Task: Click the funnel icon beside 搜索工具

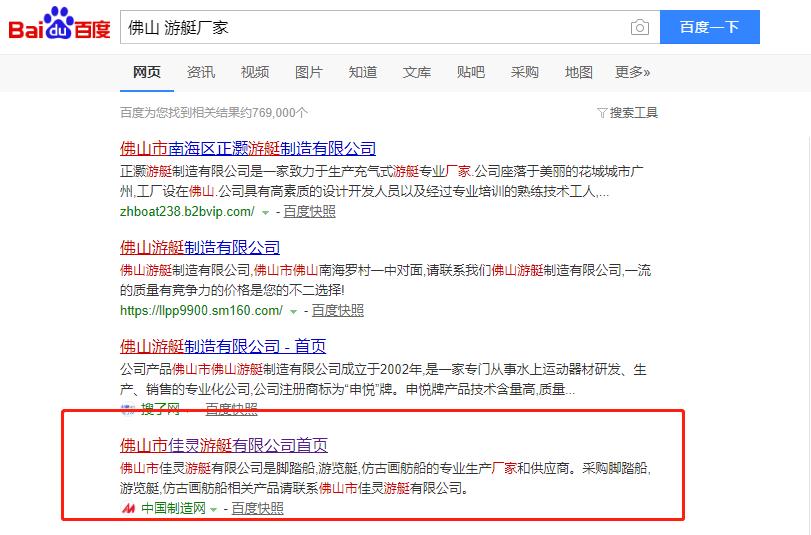Action: point(602,113)
